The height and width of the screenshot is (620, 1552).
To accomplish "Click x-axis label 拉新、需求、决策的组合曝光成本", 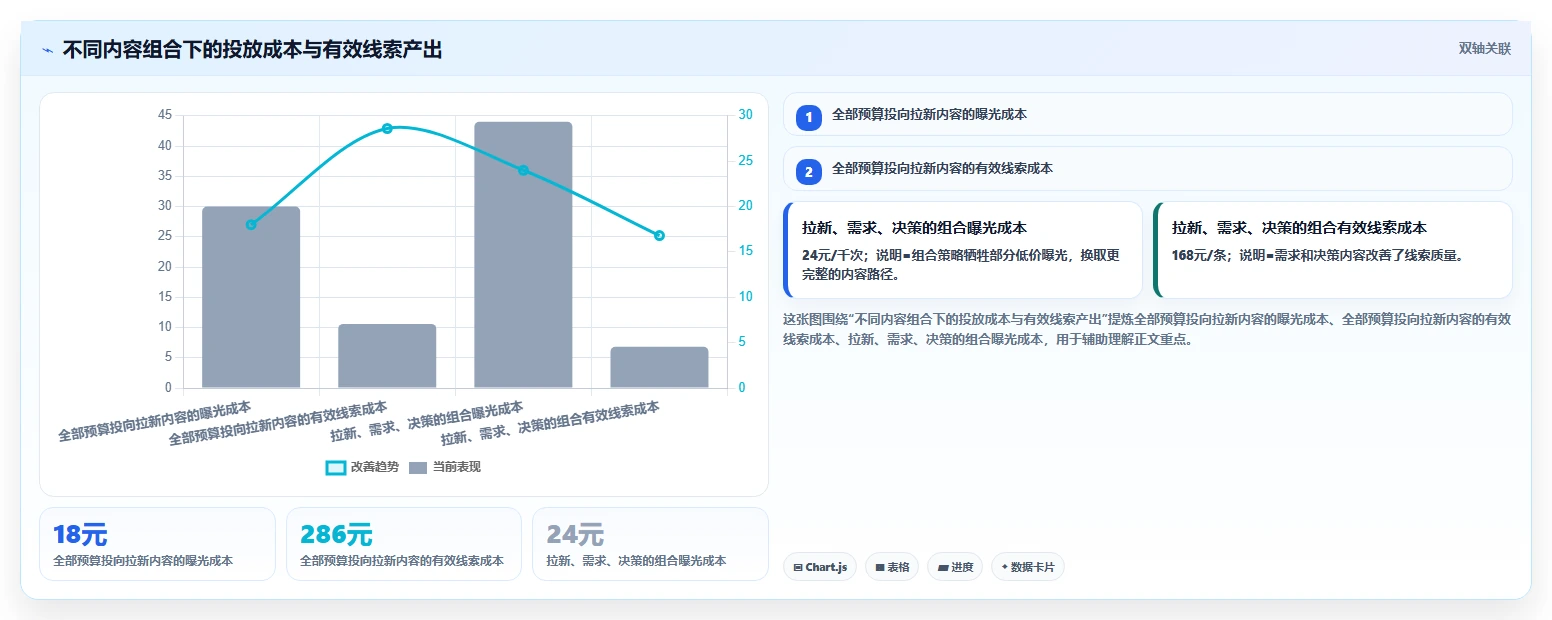I will point(427,422).
